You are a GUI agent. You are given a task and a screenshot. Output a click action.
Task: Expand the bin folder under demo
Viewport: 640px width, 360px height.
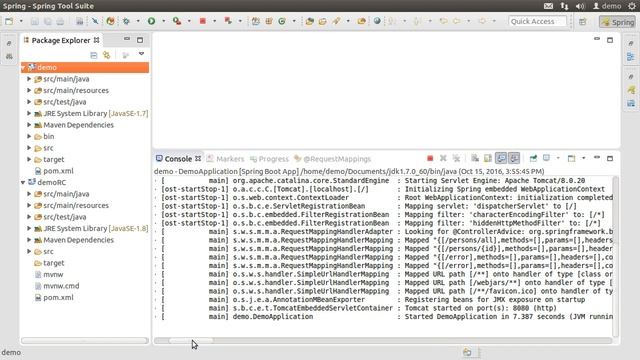point(29,136)
